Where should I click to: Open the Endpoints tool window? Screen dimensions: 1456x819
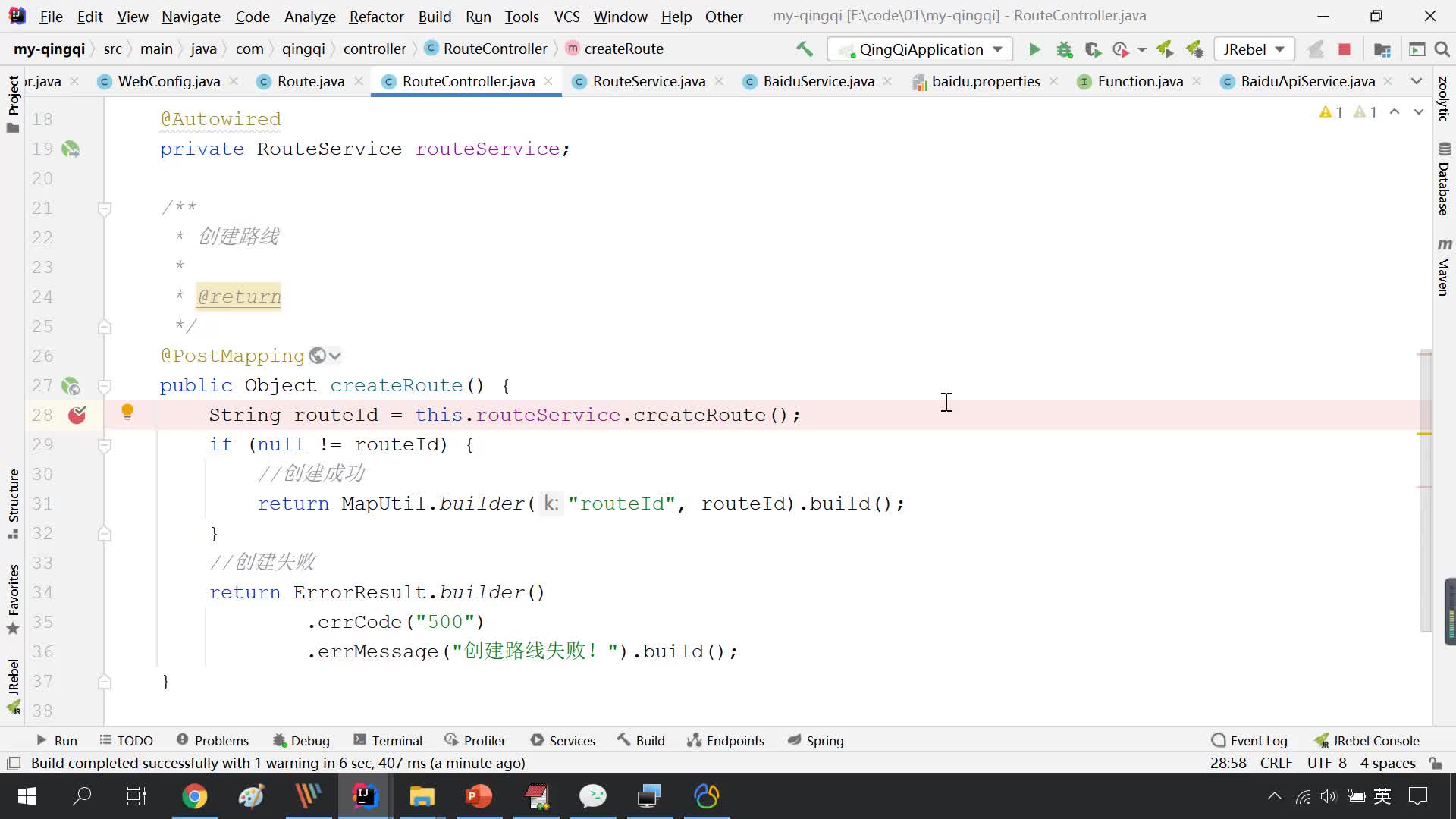click(726, 741)
